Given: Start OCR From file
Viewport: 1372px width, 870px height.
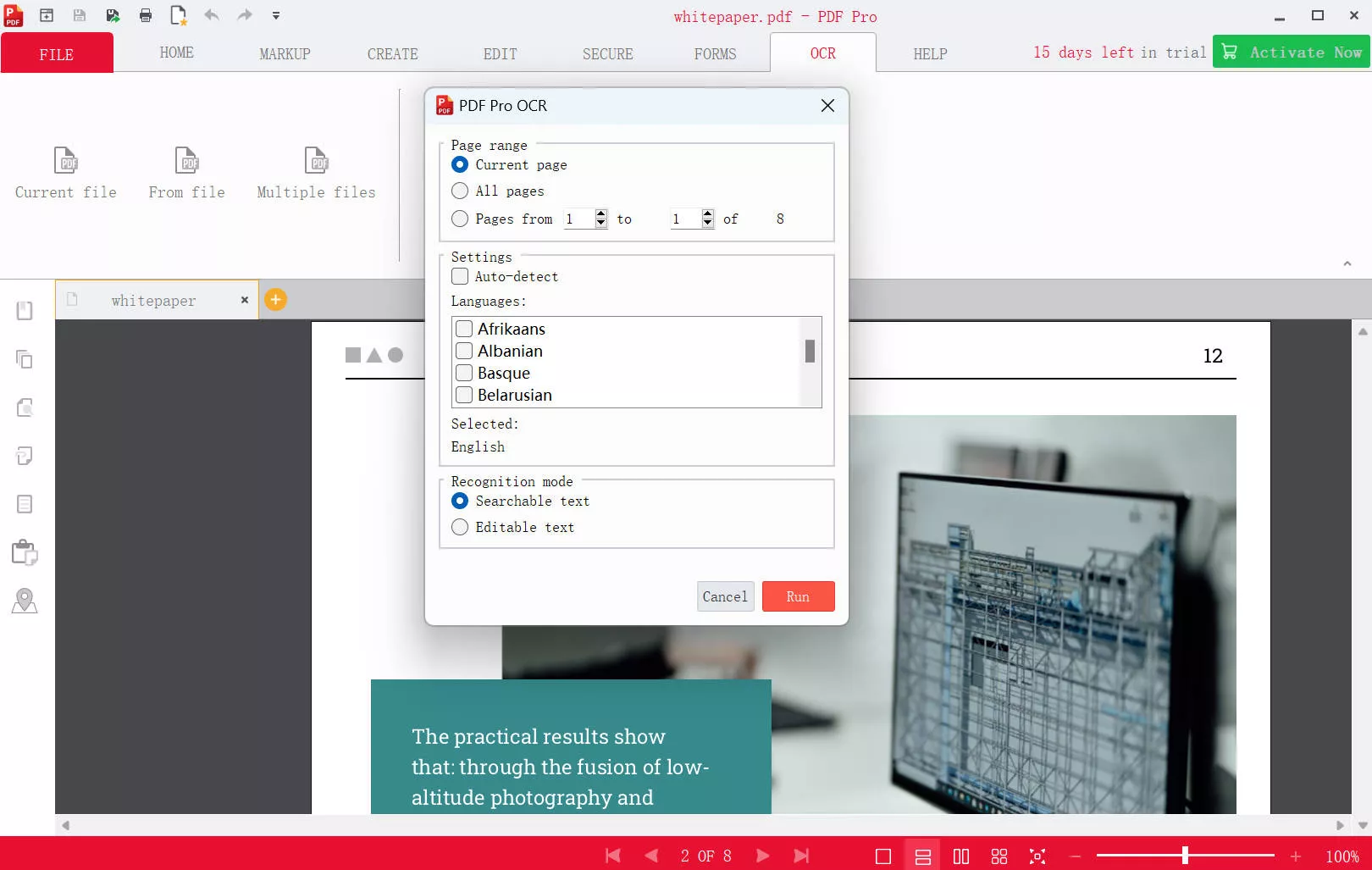Looking at the screenshot, I should (186, 172).
